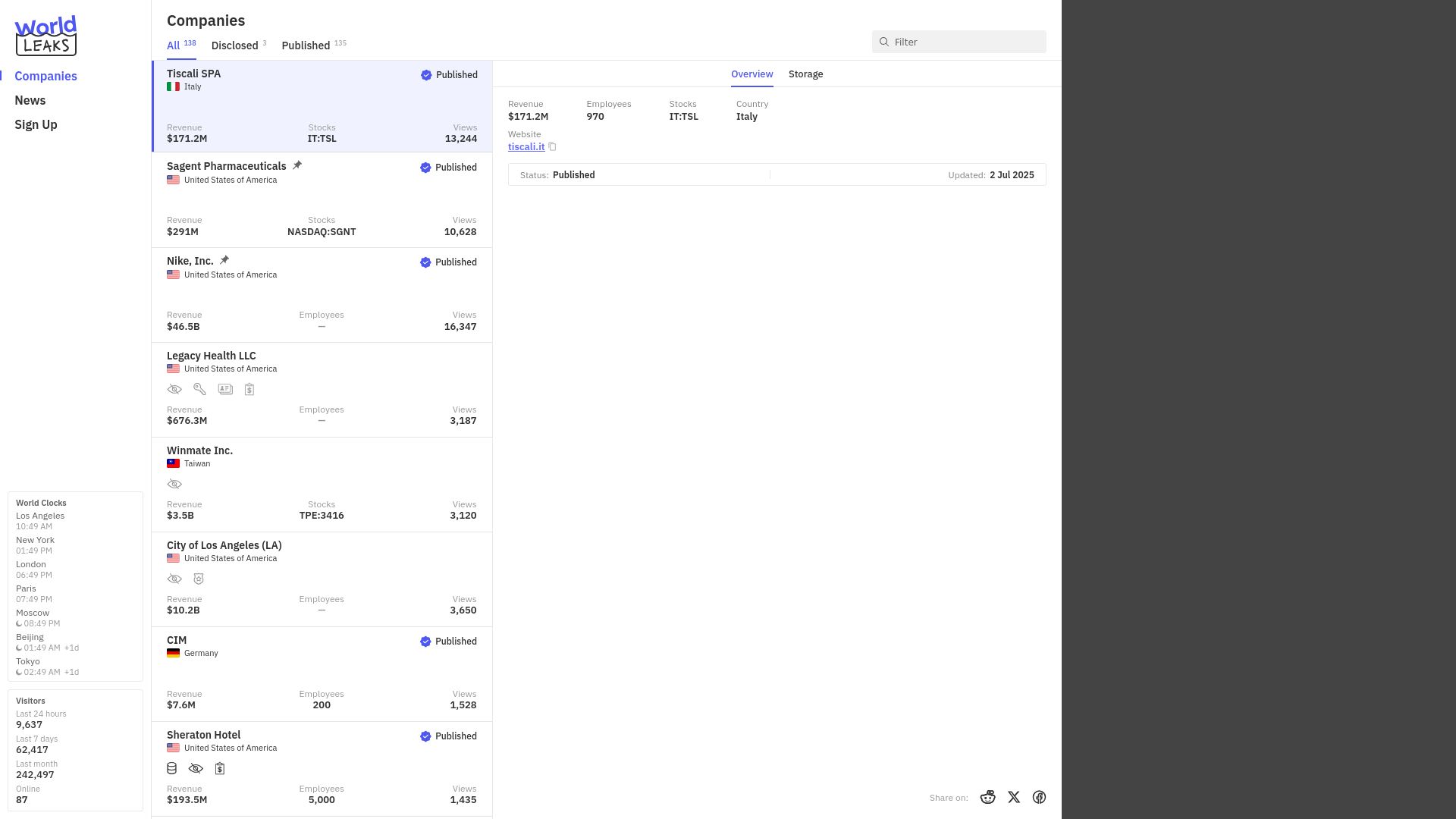Share on Facebook icon
1456x819 pixels.
coord(1039,797)
